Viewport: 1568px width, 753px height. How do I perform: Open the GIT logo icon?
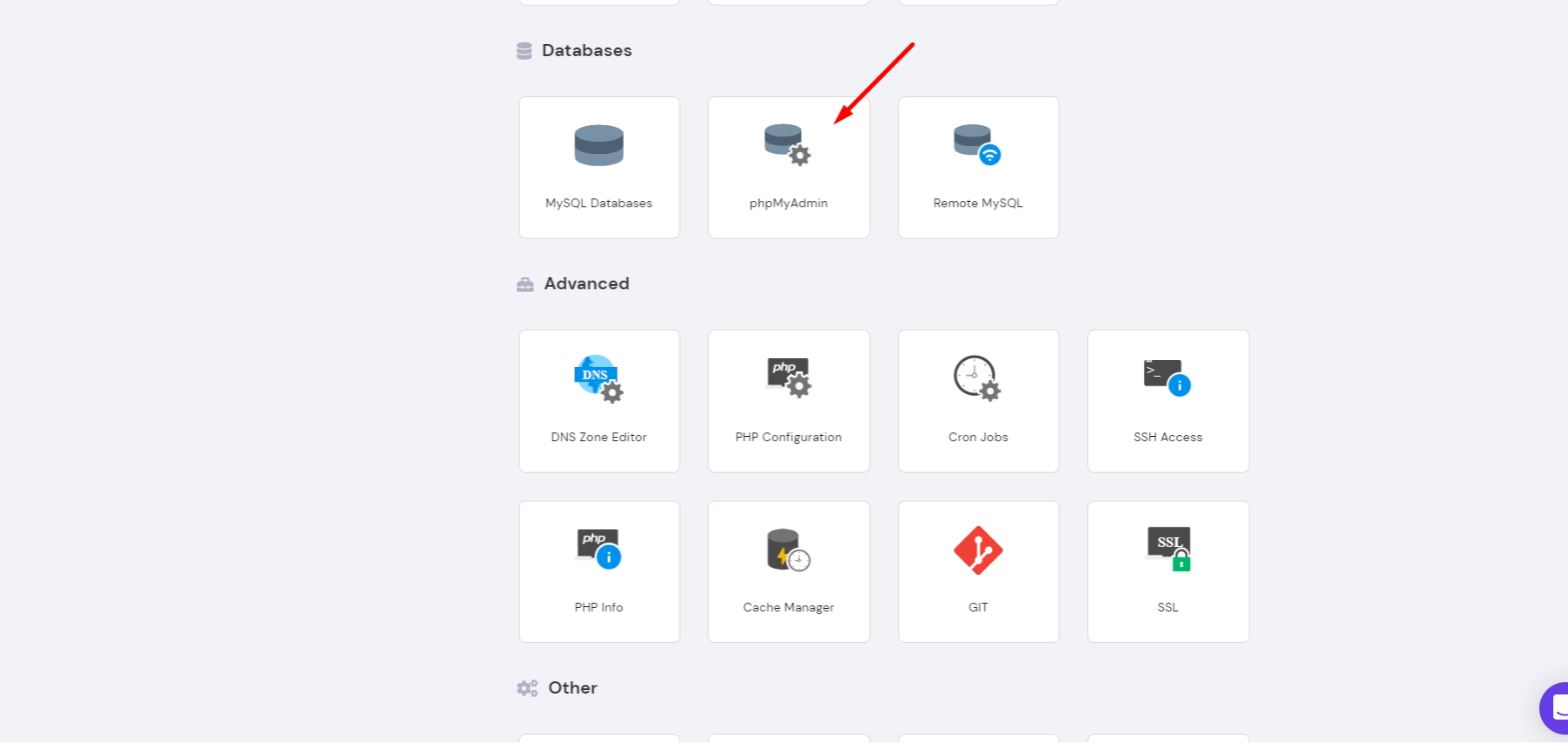[978, 550]
